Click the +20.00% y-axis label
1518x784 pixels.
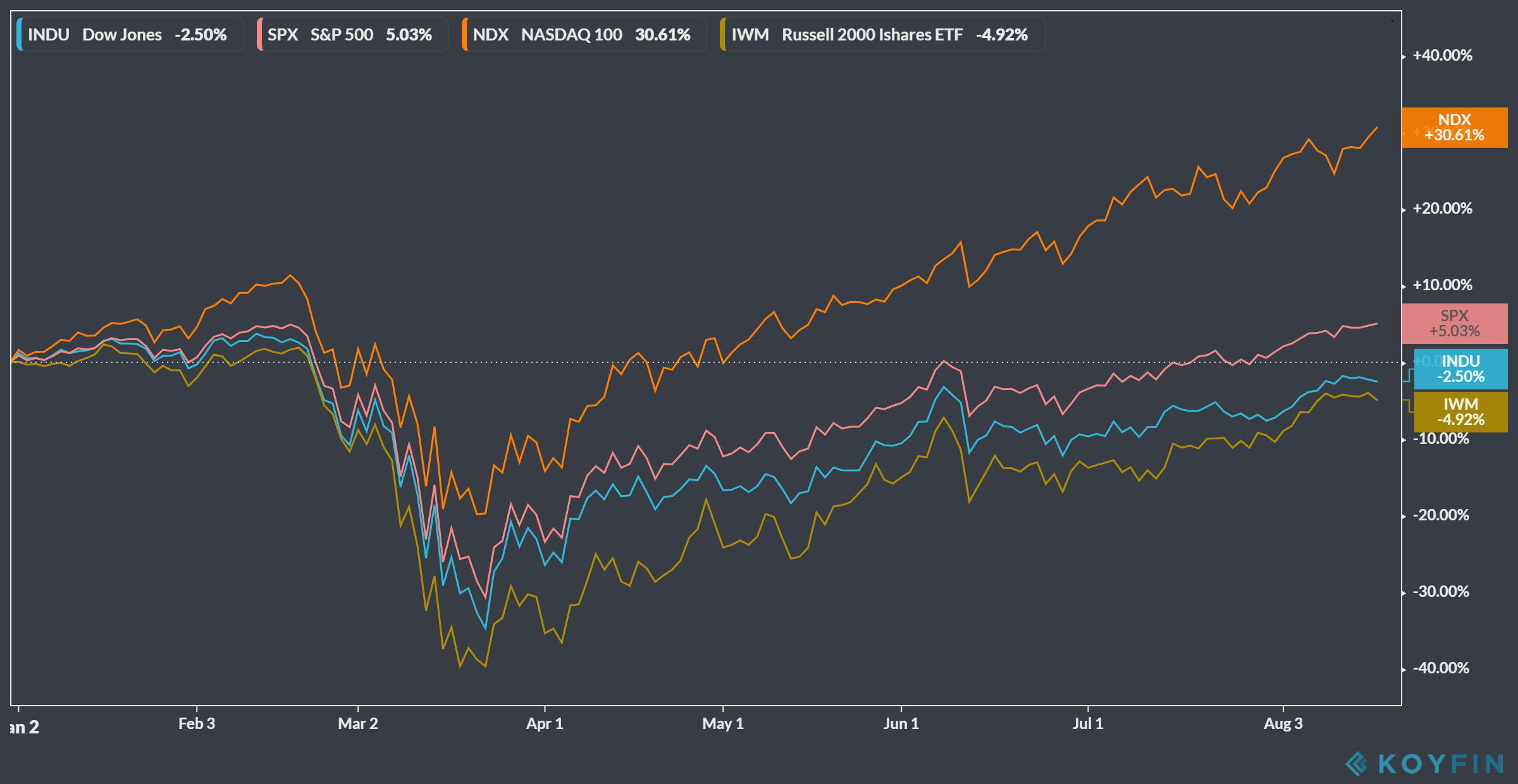pyautogui.click(x=1442, y=209)
